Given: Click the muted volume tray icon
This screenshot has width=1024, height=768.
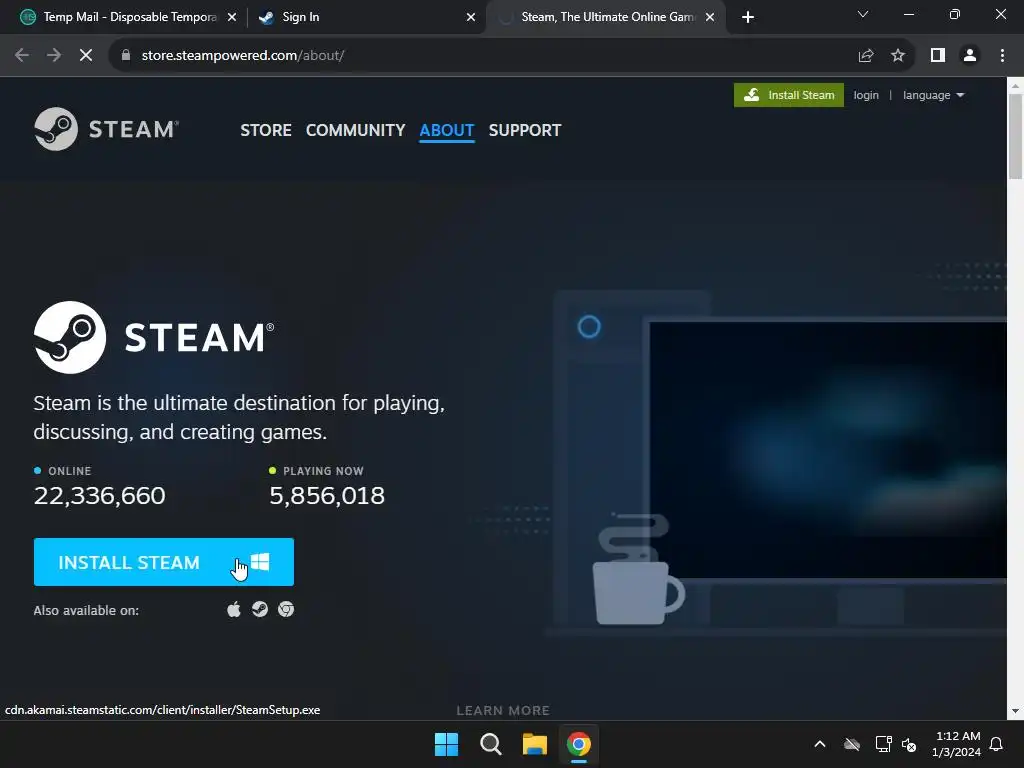Looking at the screenshot, I should (908, 744).
